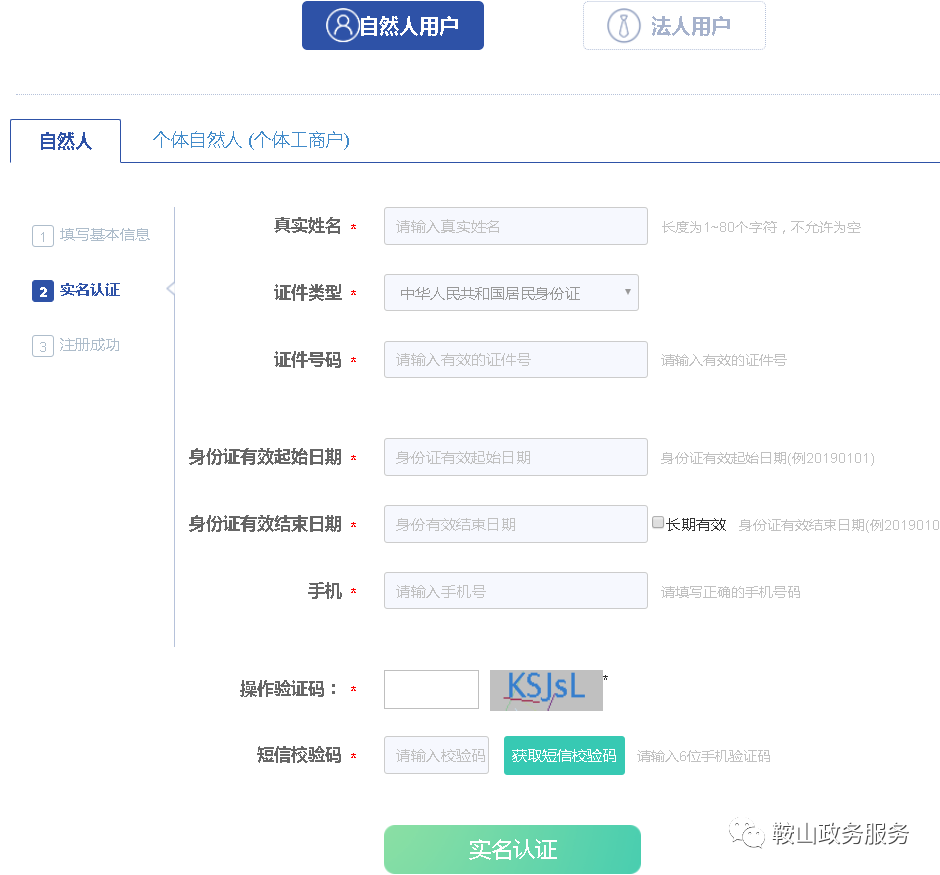Click the 法人用户 key icon
The image size is (940, 875).
pos(623,25)
